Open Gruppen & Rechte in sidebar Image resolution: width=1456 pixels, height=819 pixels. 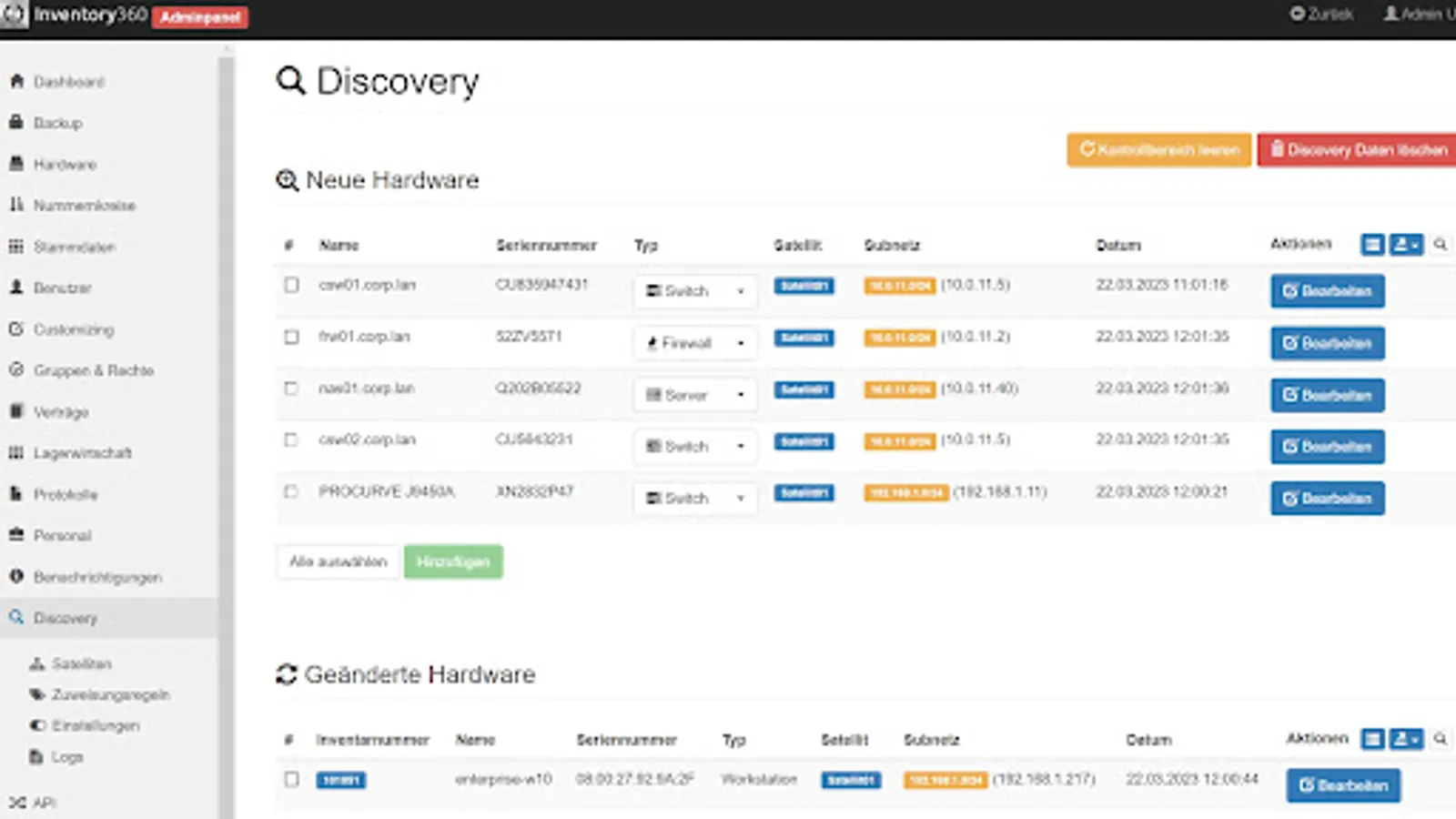pyautogui.click(x=93, y=370)
